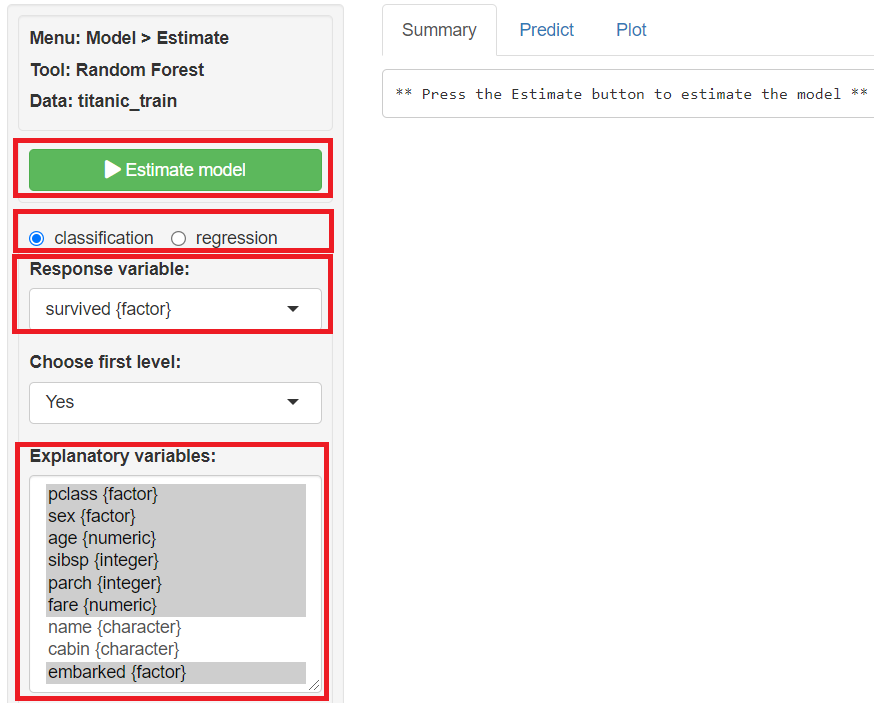
Task: Select sibsp {integer} variable
Action: (103, 560)
